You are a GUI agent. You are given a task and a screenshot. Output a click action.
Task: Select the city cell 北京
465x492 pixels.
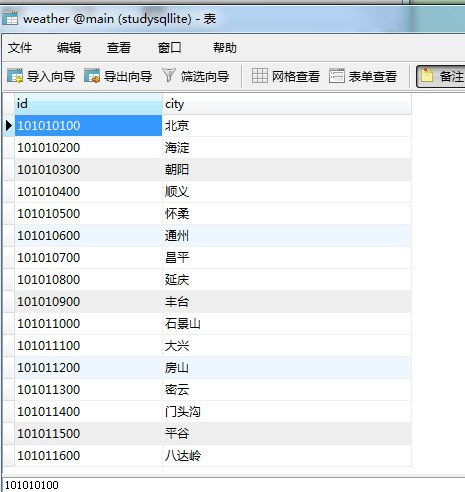(287, 126)
